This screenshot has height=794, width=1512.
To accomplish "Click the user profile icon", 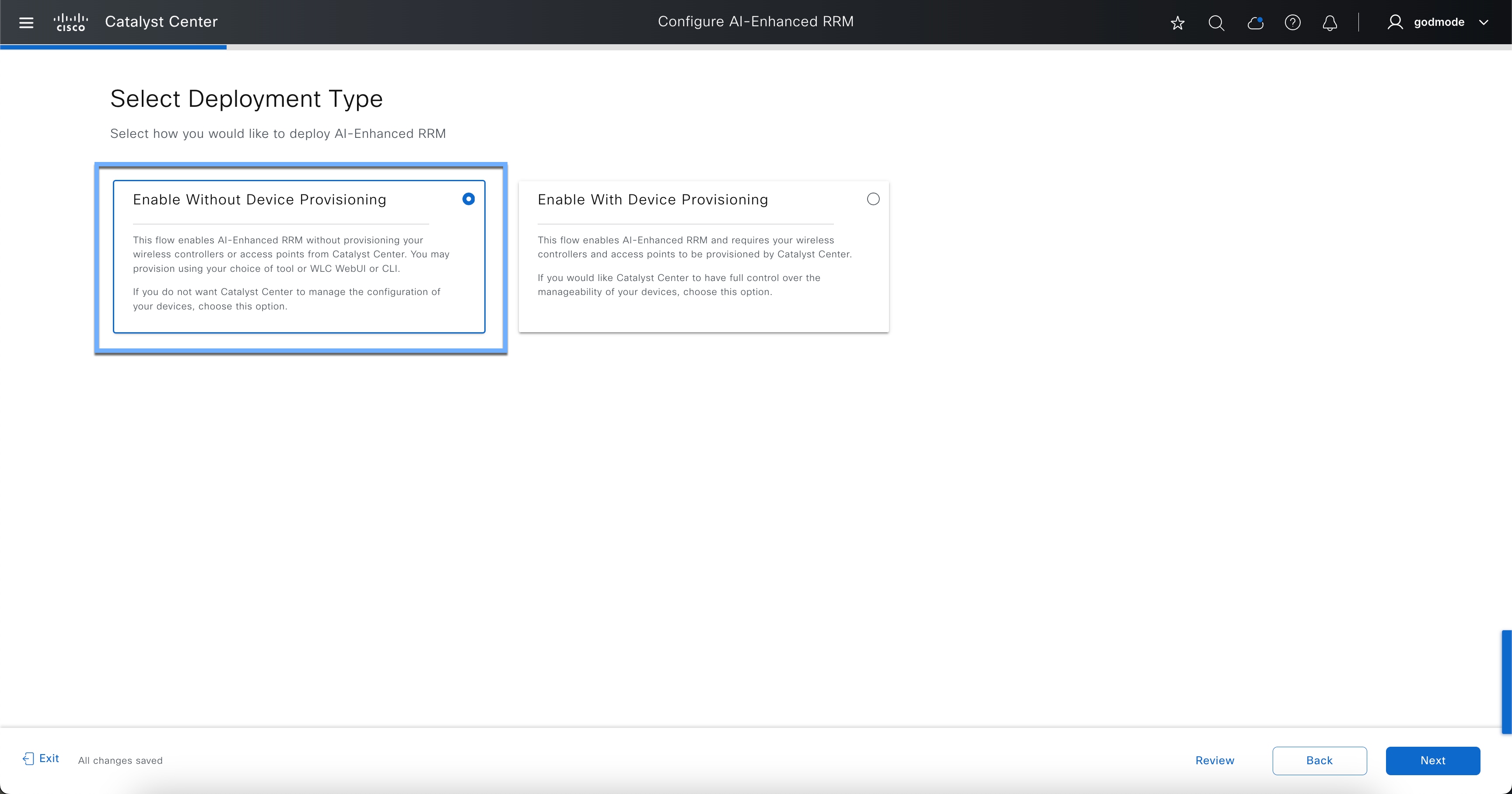I will point(1395,22).
